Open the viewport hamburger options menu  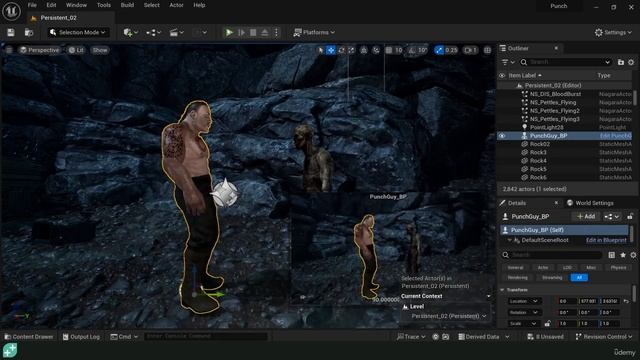[x=9, y=50]
